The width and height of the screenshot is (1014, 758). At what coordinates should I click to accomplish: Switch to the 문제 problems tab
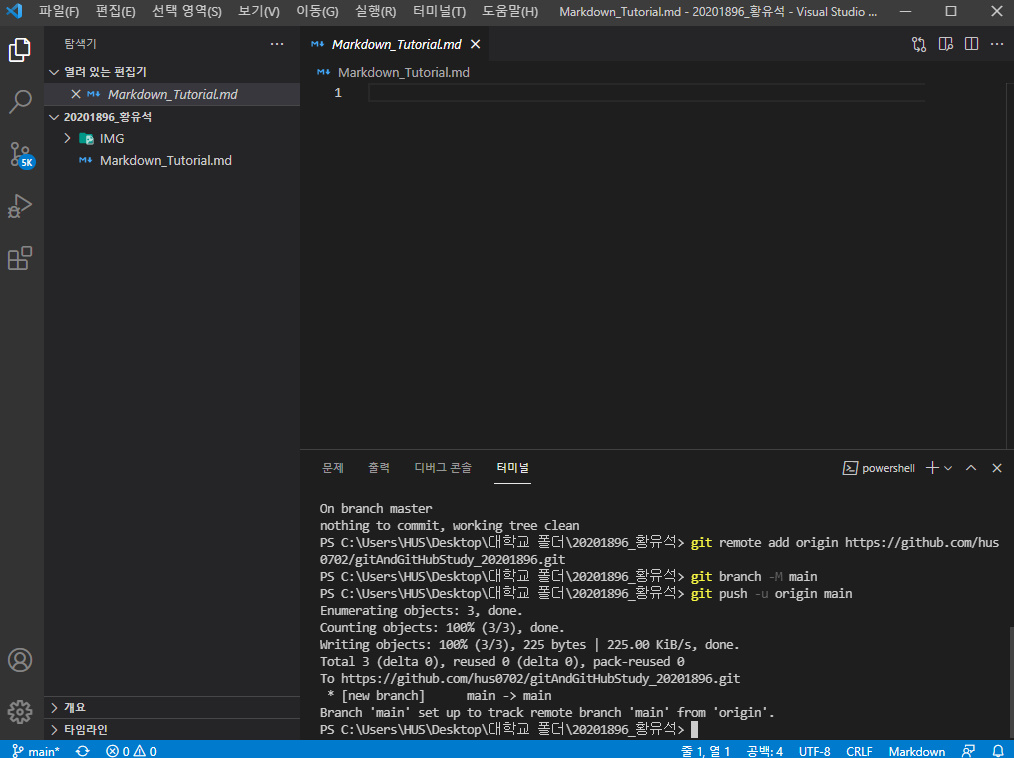click(333, 468)
